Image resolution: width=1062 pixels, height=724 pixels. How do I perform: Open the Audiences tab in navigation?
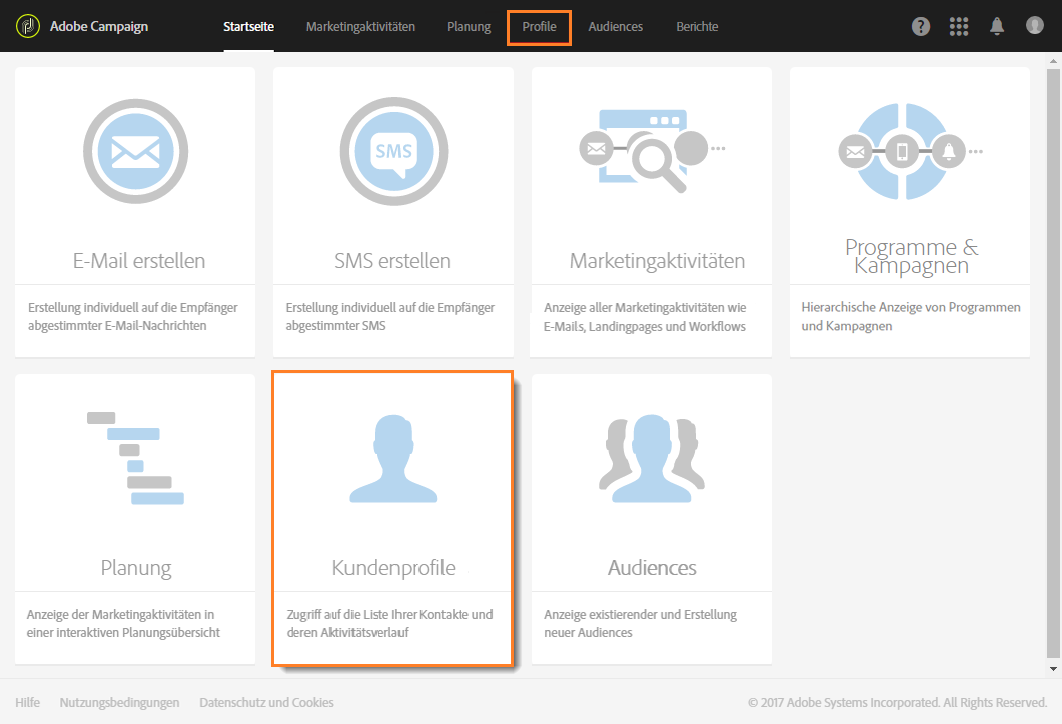(616, 26)
